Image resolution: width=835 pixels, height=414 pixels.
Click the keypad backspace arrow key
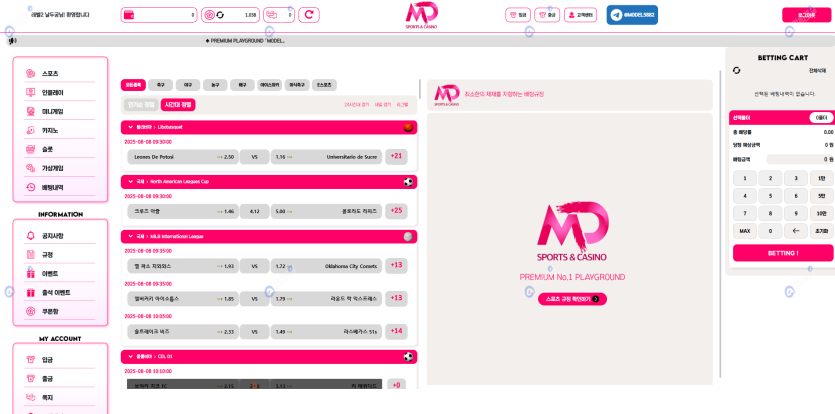coord(795,230)
